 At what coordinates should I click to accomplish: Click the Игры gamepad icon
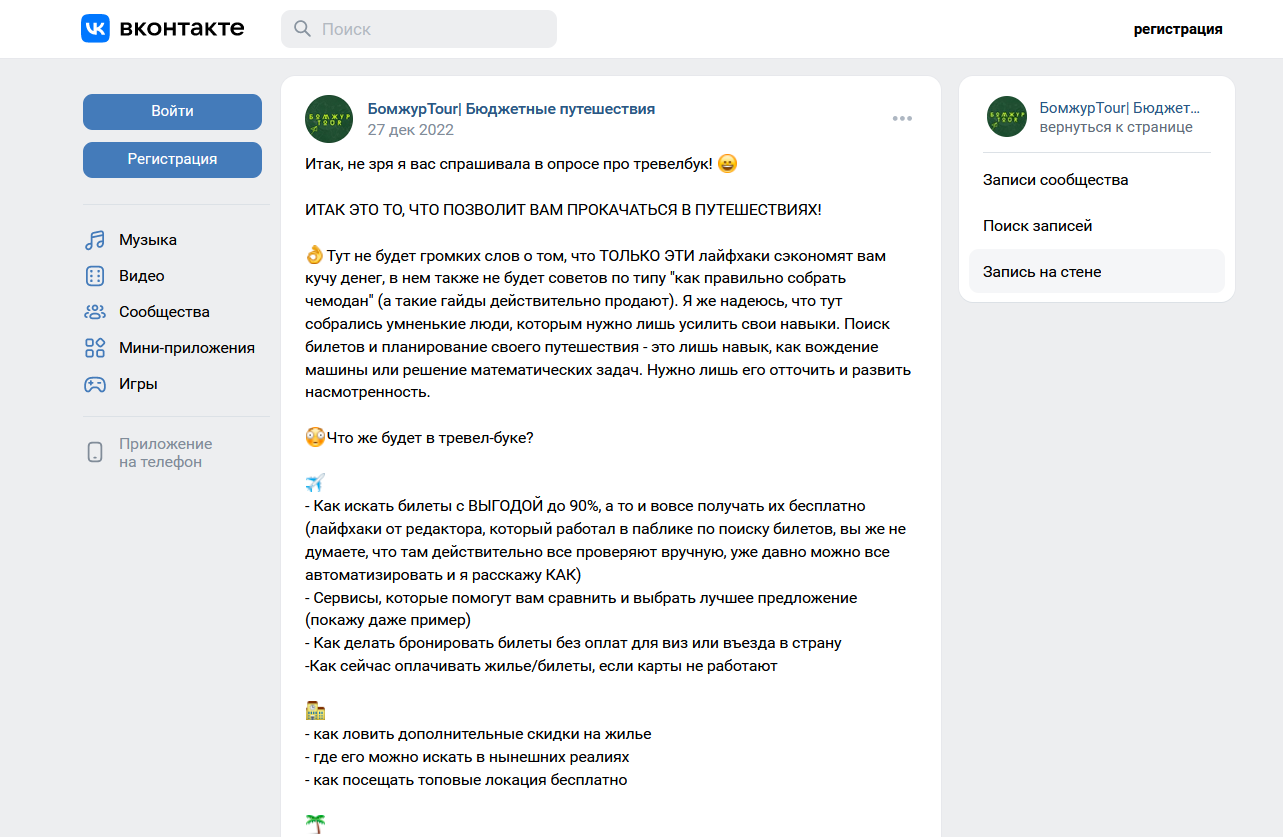95,384
